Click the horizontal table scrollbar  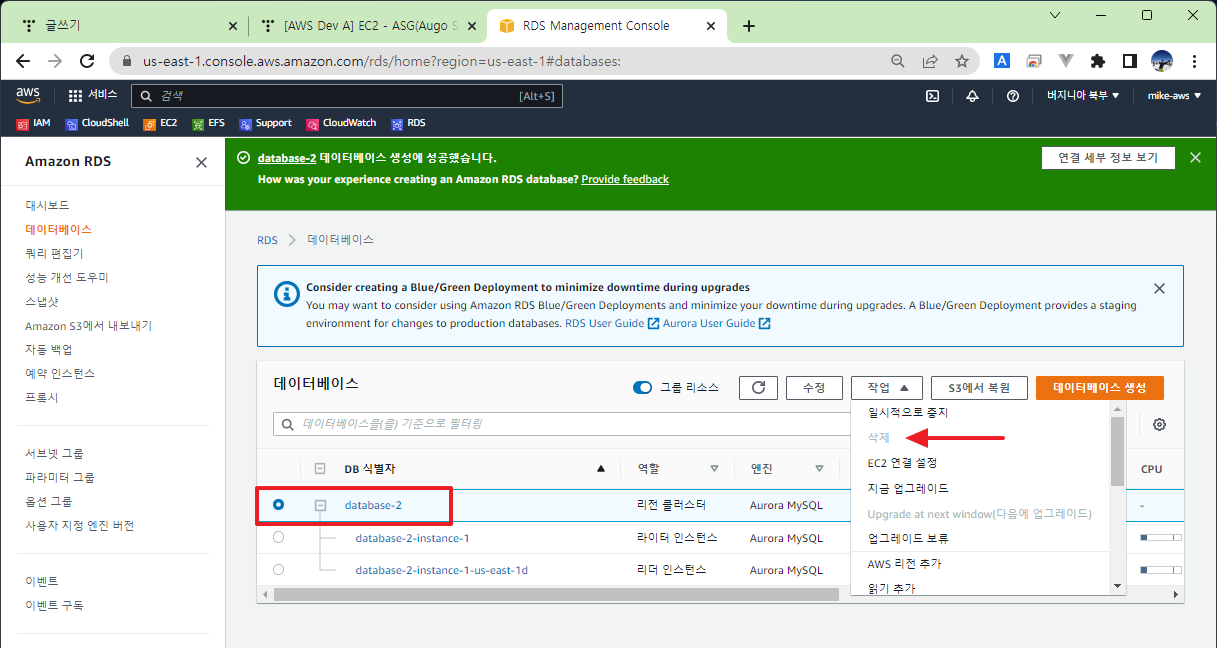(556, 594)
